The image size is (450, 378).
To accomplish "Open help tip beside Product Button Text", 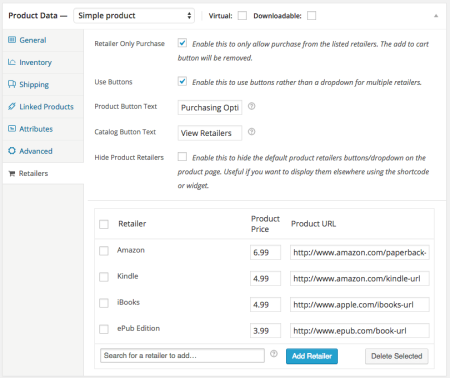I will pos(252,106).
